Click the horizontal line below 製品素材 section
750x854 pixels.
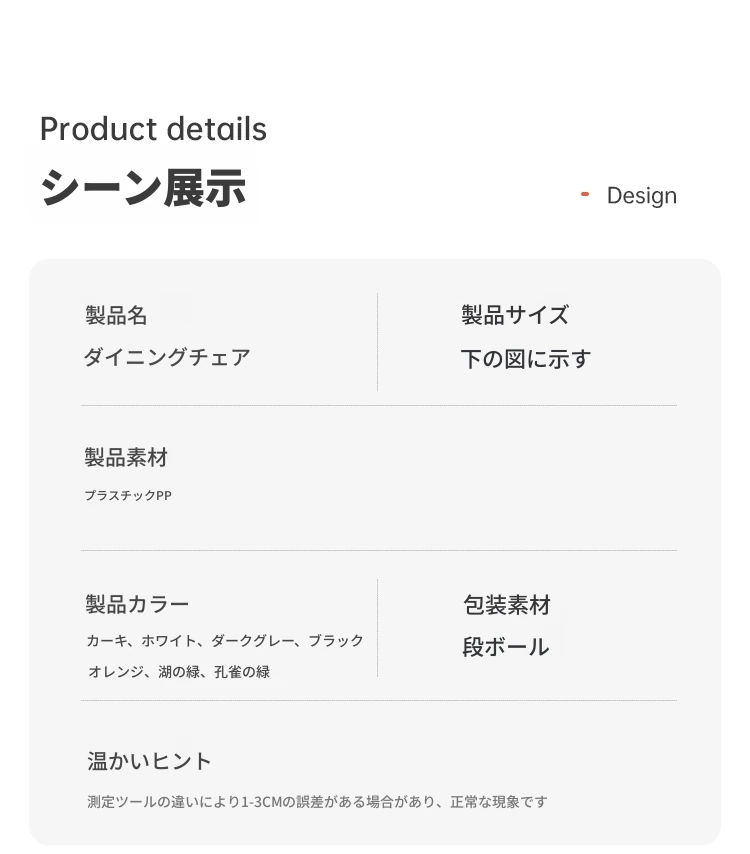click(x=379, y=551)
